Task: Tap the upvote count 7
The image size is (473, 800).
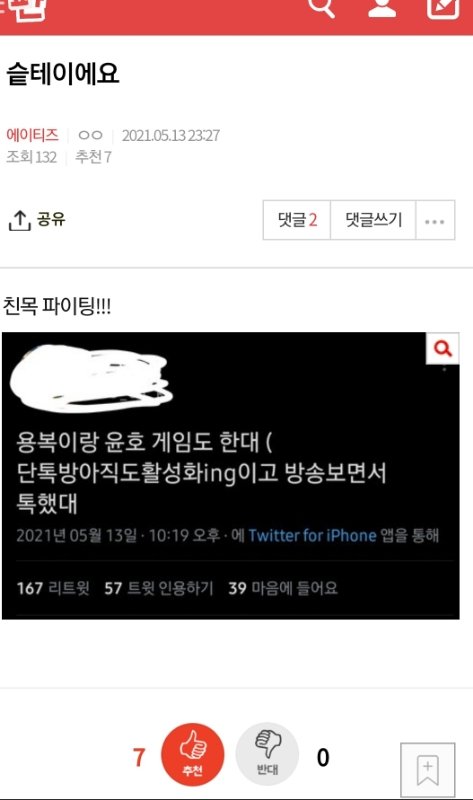Action: (139, 758)
